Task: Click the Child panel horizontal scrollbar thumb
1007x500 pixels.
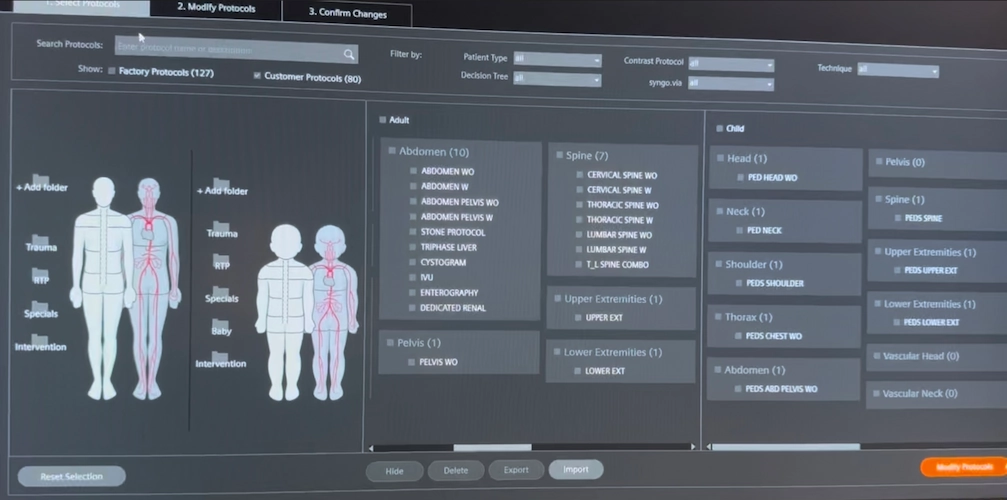Action: (x=785, y=447)
